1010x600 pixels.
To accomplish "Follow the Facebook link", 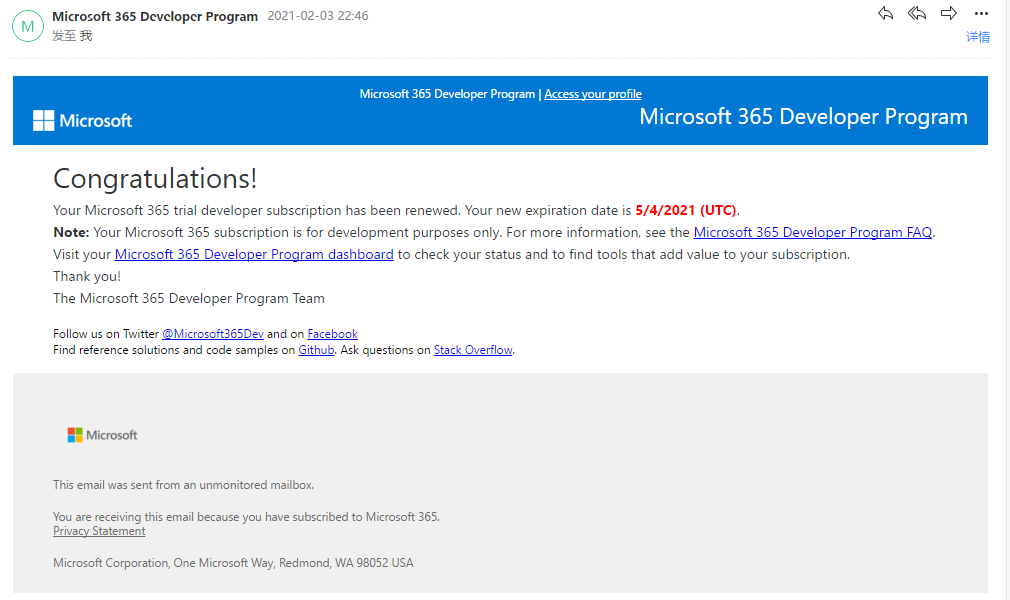I will (332, 334).
